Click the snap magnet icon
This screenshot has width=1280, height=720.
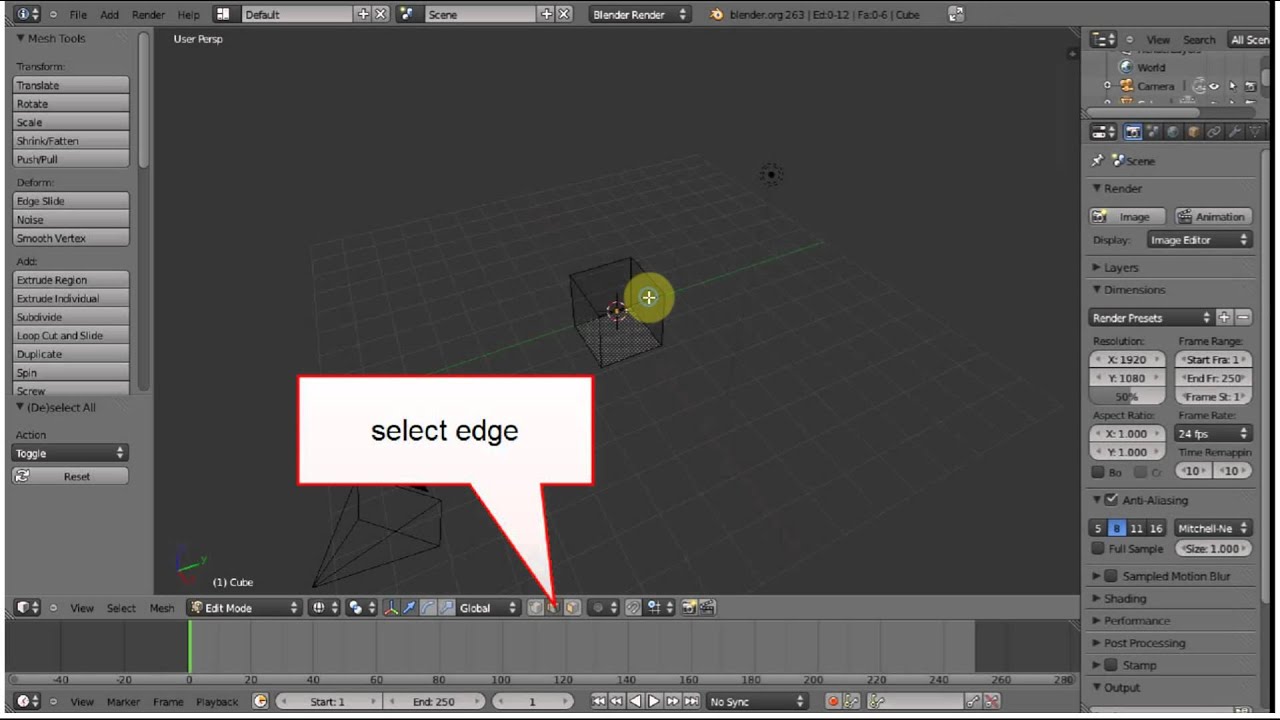(x=633, y=607)
